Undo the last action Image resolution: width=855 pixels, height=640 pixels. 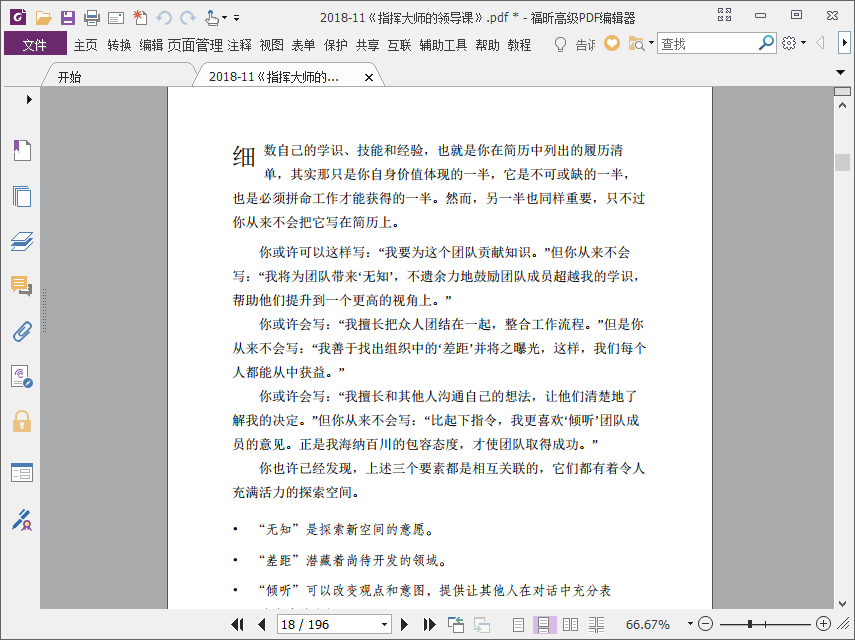point(164,18)
